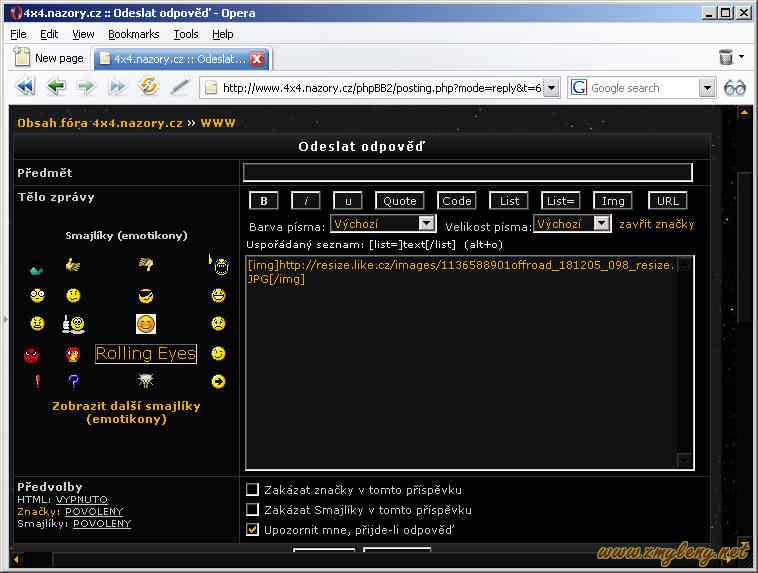
Task: Click the Quote BBCode button
Action: [x=401, y=201]
